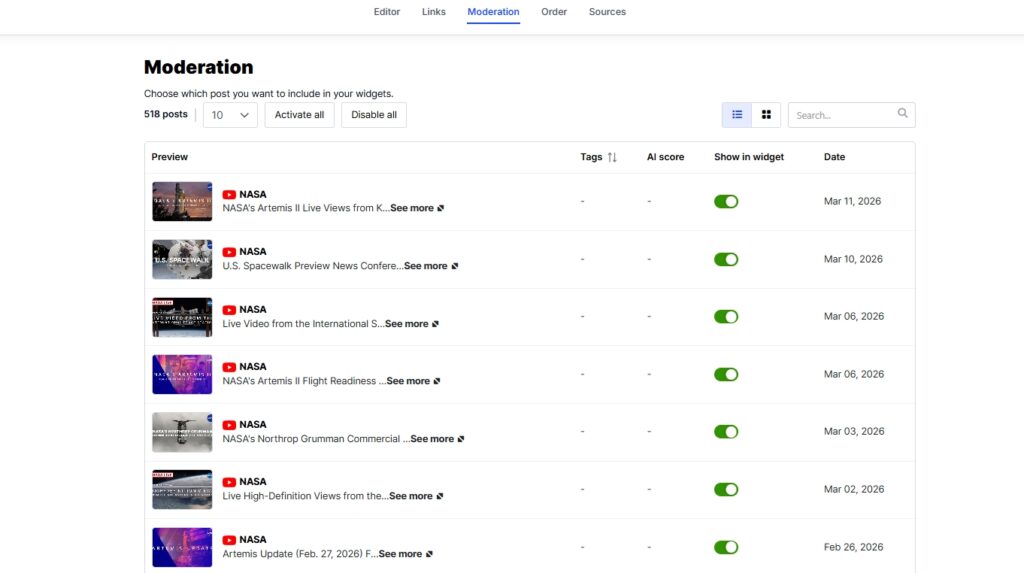Click the 518 posts count label
This screenshot has width=1024, height=573.
165,114
